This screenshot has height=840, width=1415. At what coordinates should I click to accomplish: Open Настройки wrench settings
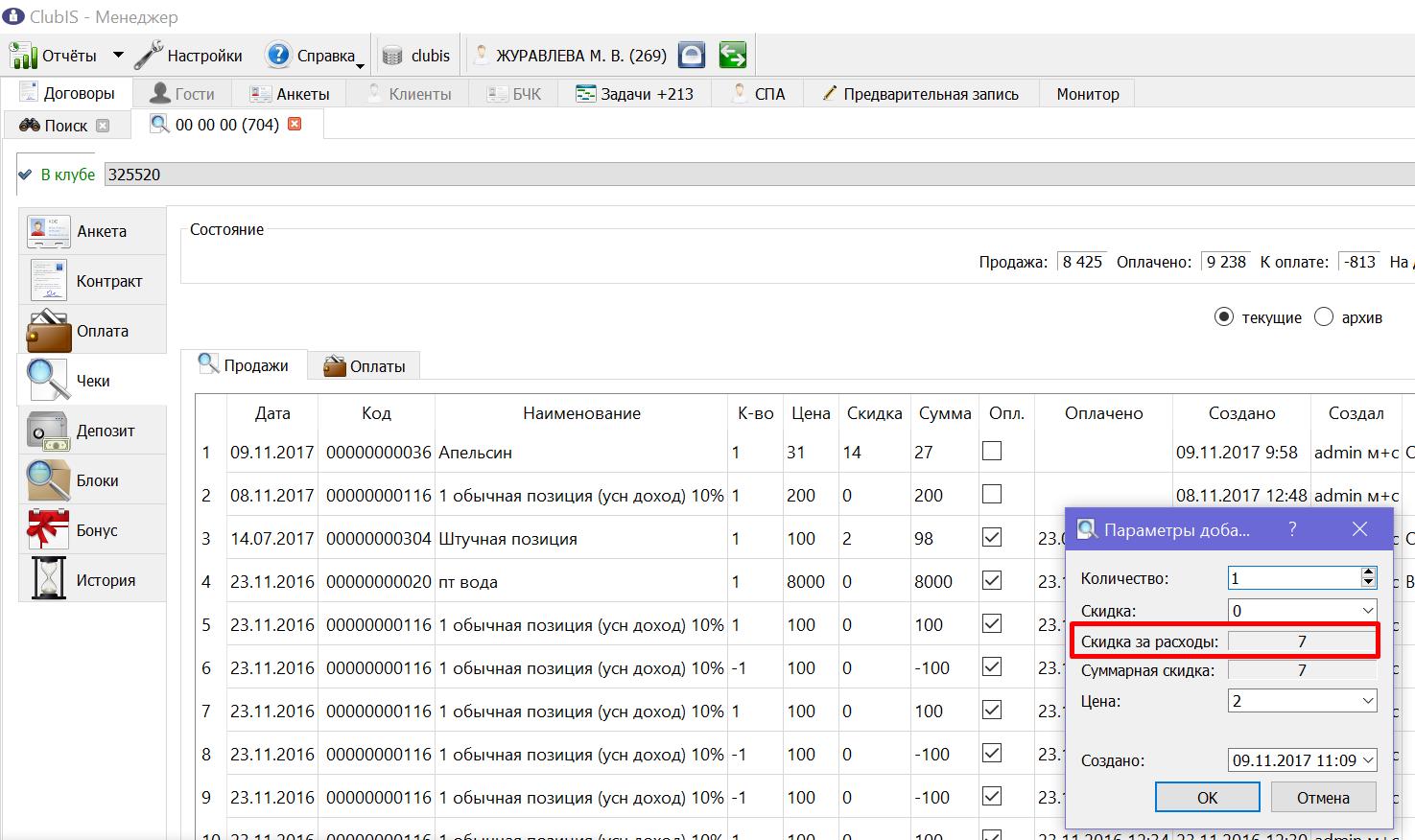149,56
